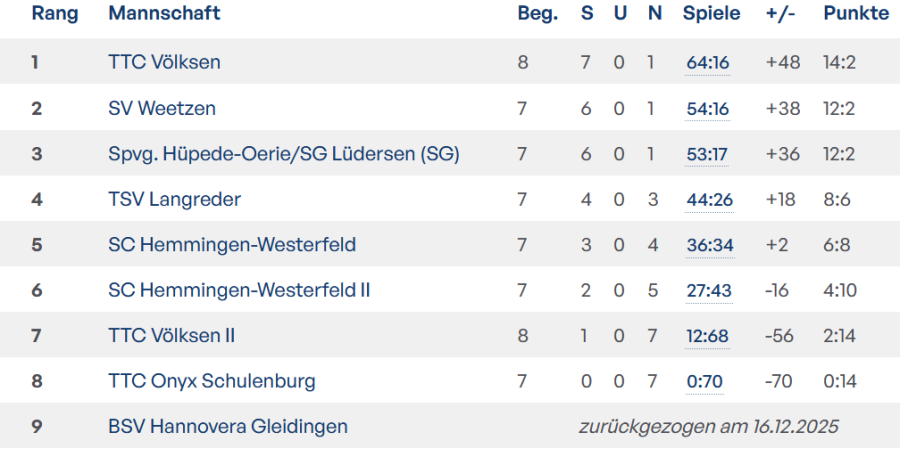This screenshot has height=449, width=900.
Task: Open SC Hemmingen-Westerfeld team page
Action: click(232, 245)
